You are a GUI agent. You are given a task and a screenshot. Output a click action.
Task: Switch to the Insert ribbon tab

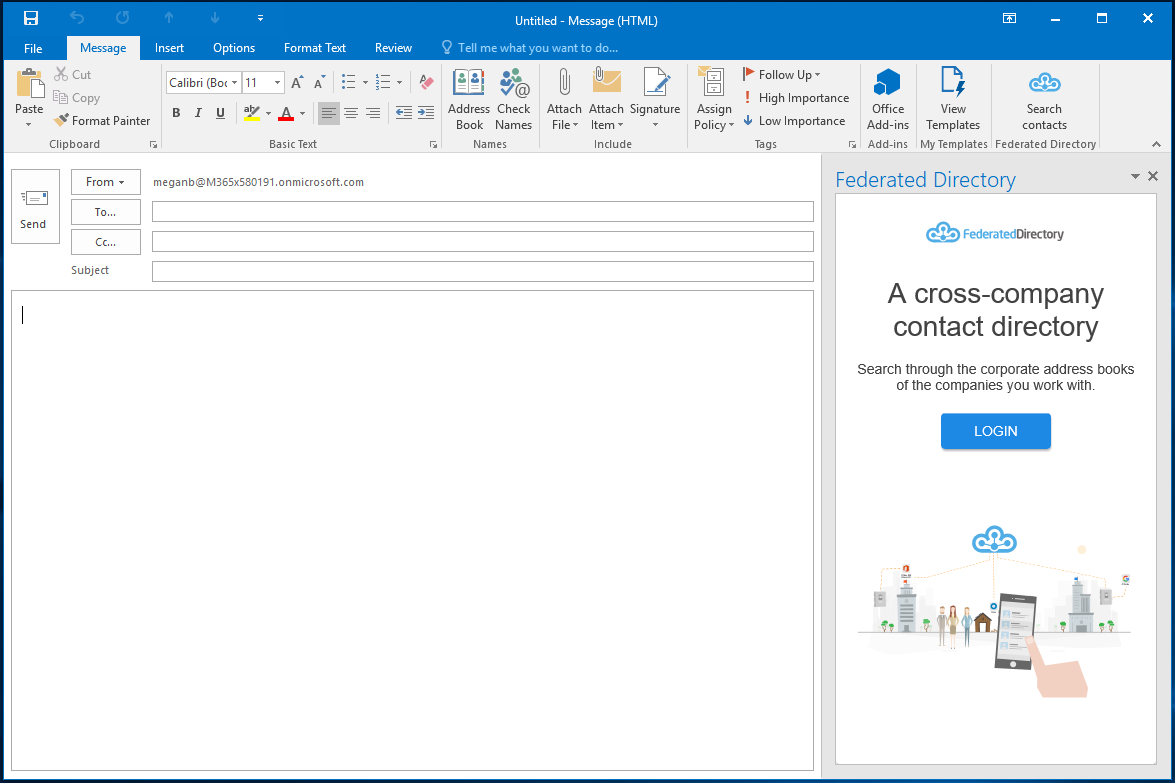pos(169,47)
